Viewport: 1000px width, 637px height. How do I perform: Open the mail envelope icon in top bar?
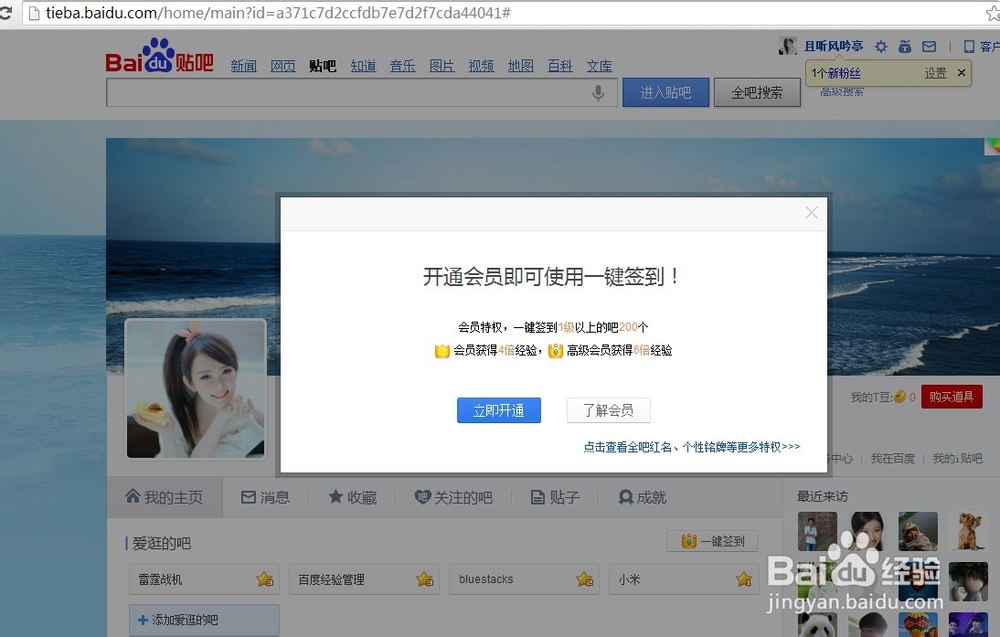[929, 47]
